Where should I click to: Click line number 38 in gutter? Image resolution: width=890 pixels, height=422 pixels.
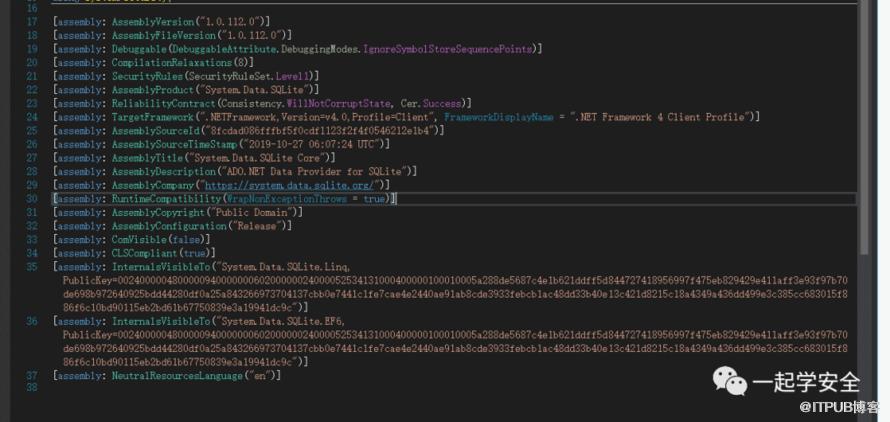click(x=32, y=387)
